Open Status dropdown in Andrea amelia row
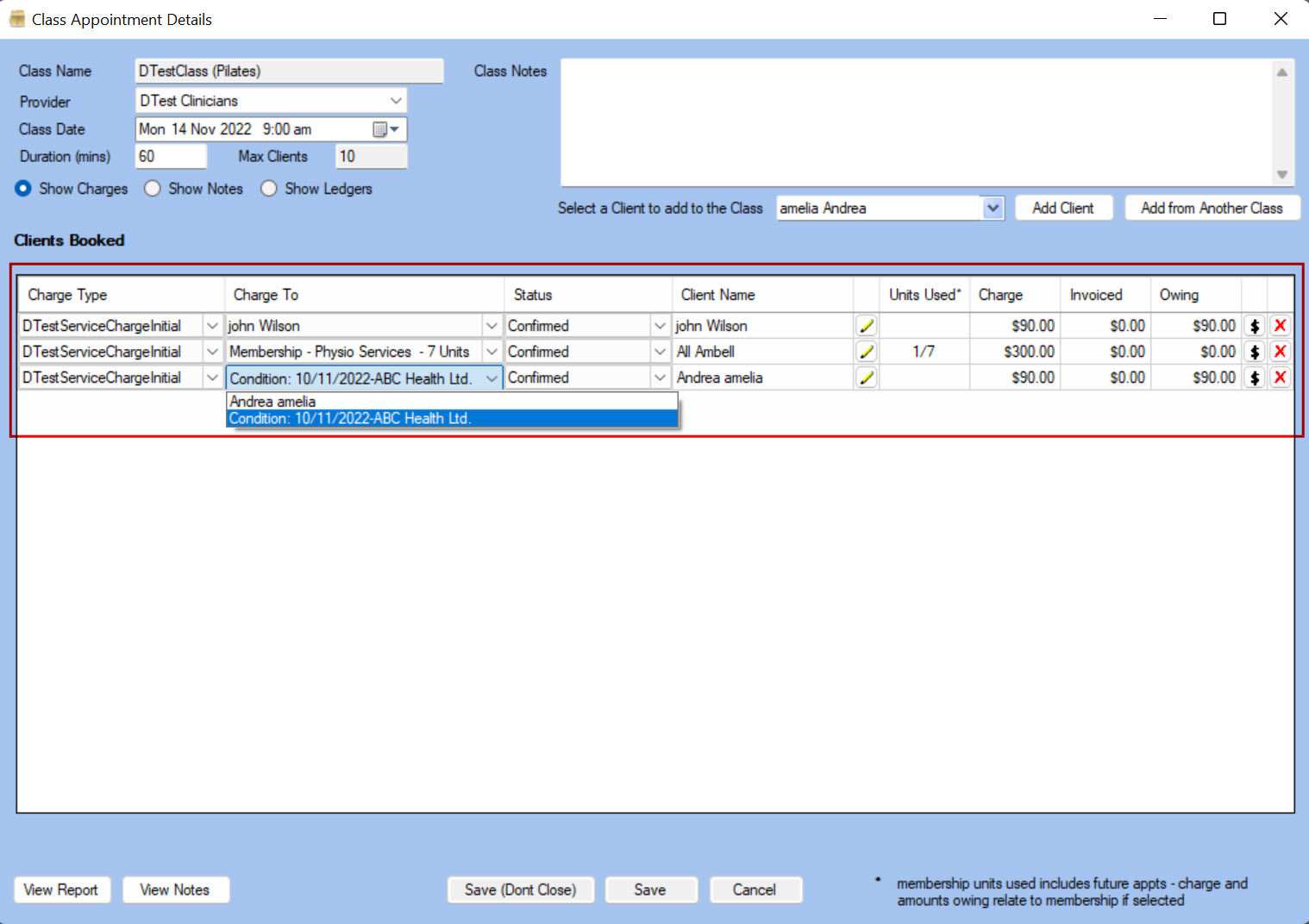 pos(660,378)
